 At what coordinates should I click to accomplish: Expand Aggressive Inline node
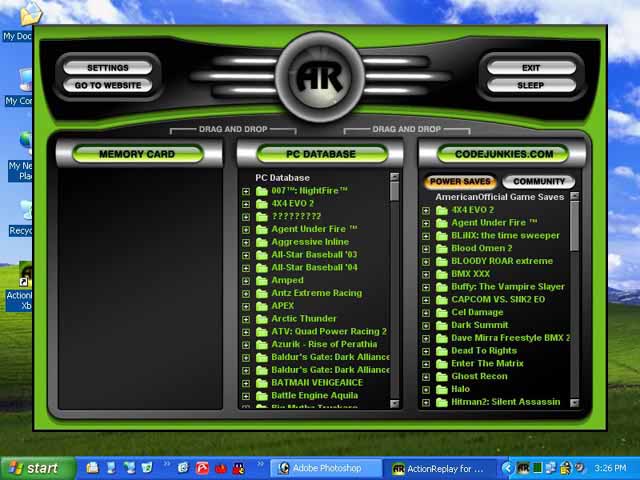(246, 242)
